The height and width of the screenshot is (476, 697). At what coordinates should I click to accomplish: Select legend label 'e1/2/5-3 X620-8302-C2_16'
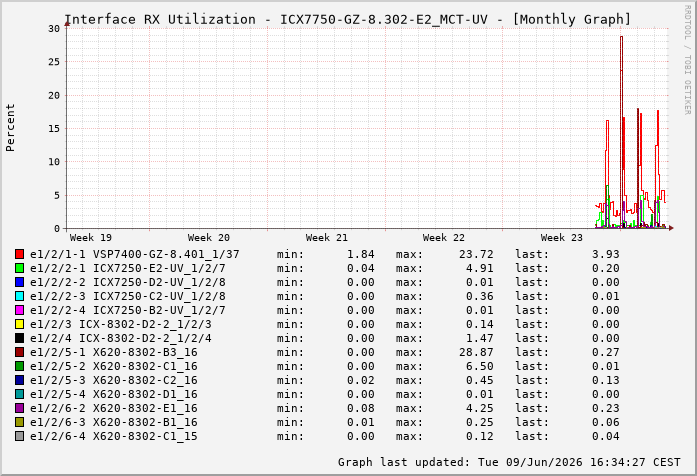click(x=114, y=380)
